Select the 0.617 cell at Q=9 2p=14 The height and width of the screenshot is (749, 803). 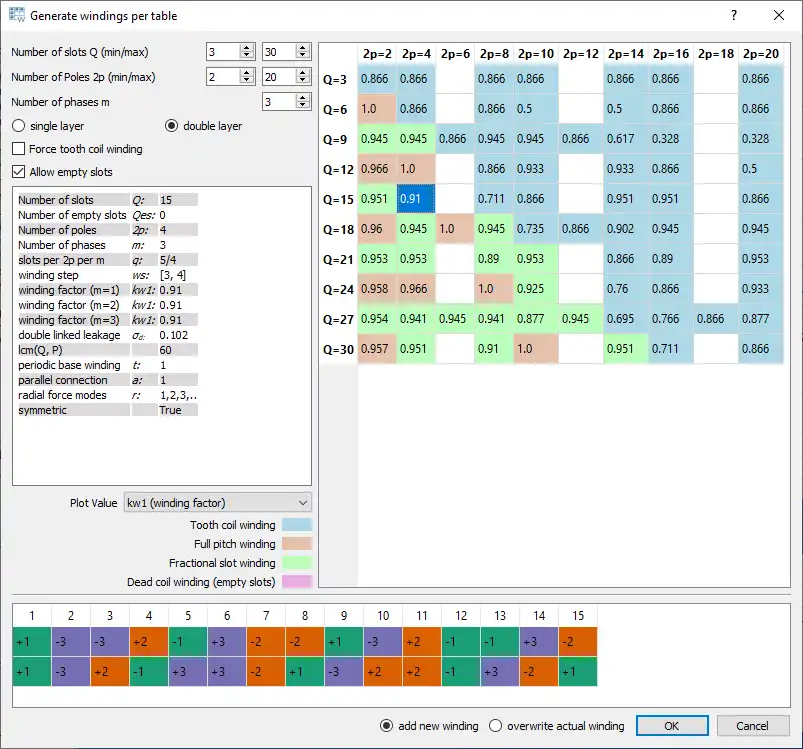(x=626, y=138)
